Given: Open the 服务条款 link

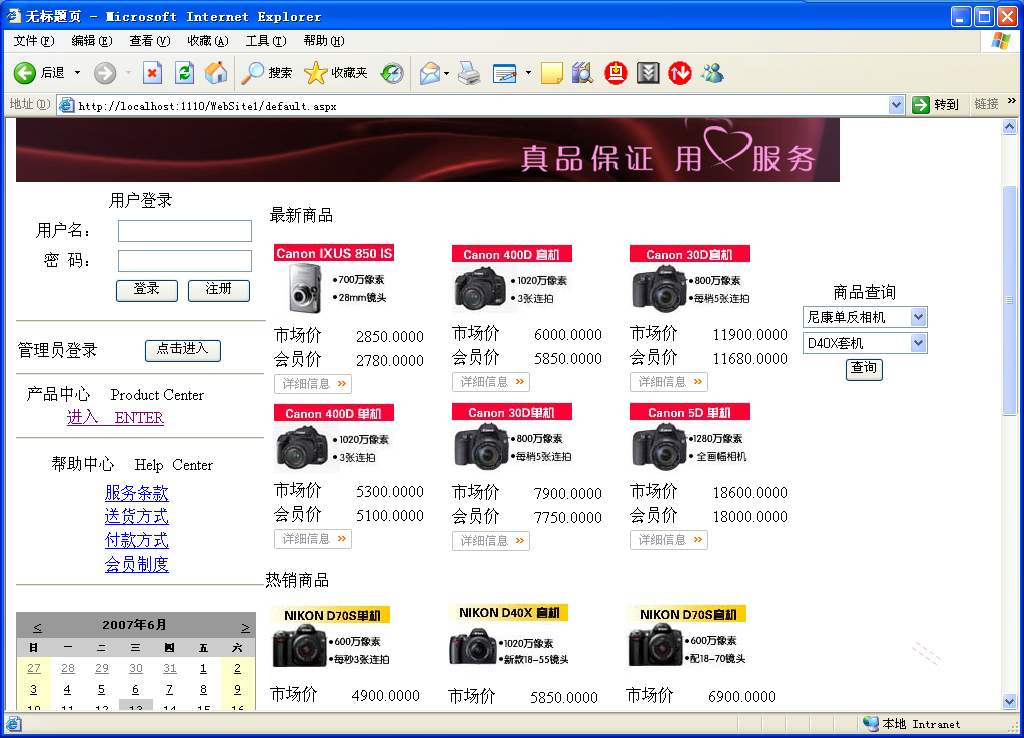Looking at the screenshot, I should click(x=136, y=493).
